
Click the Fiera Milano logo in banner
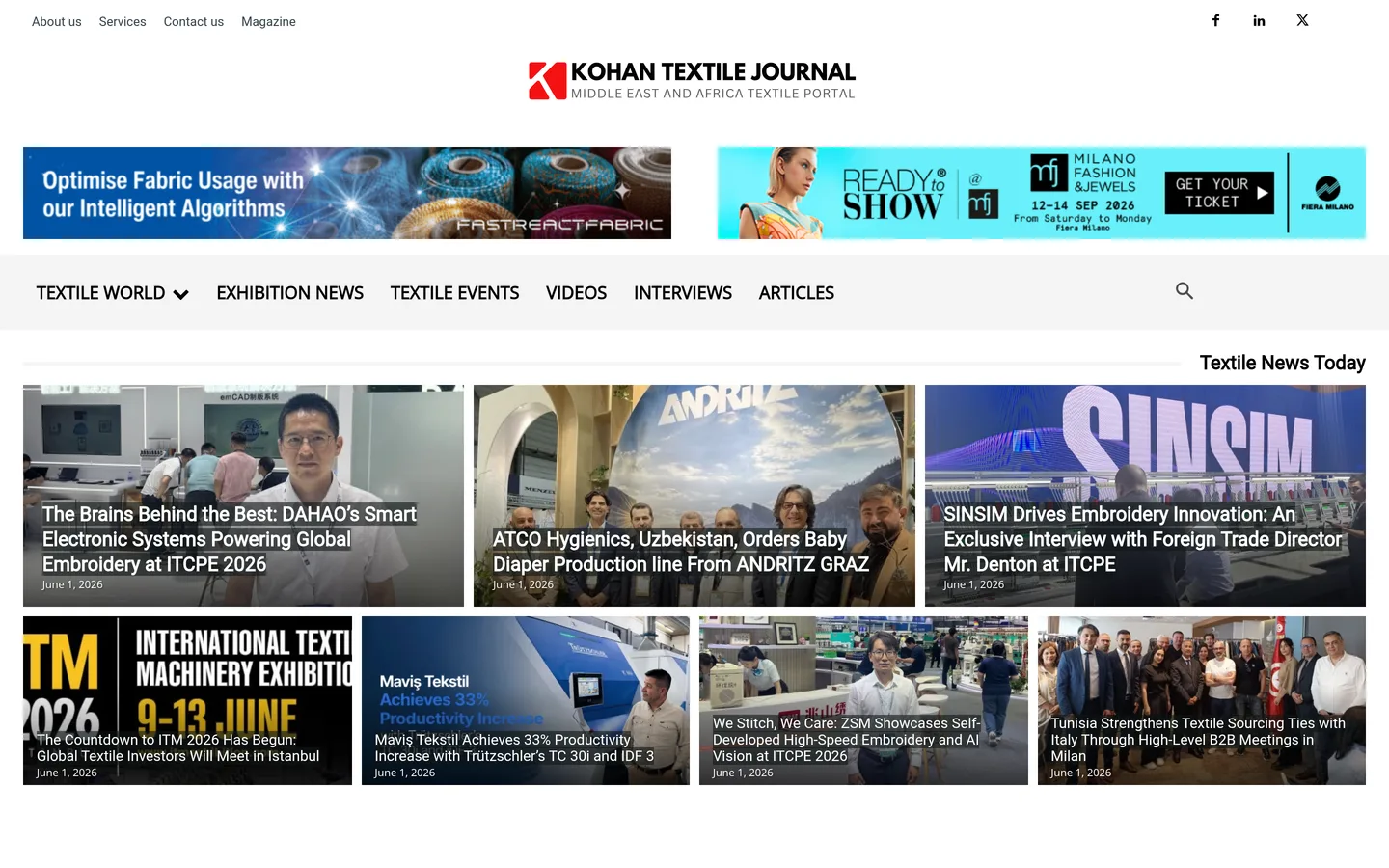pos(1327,193)
